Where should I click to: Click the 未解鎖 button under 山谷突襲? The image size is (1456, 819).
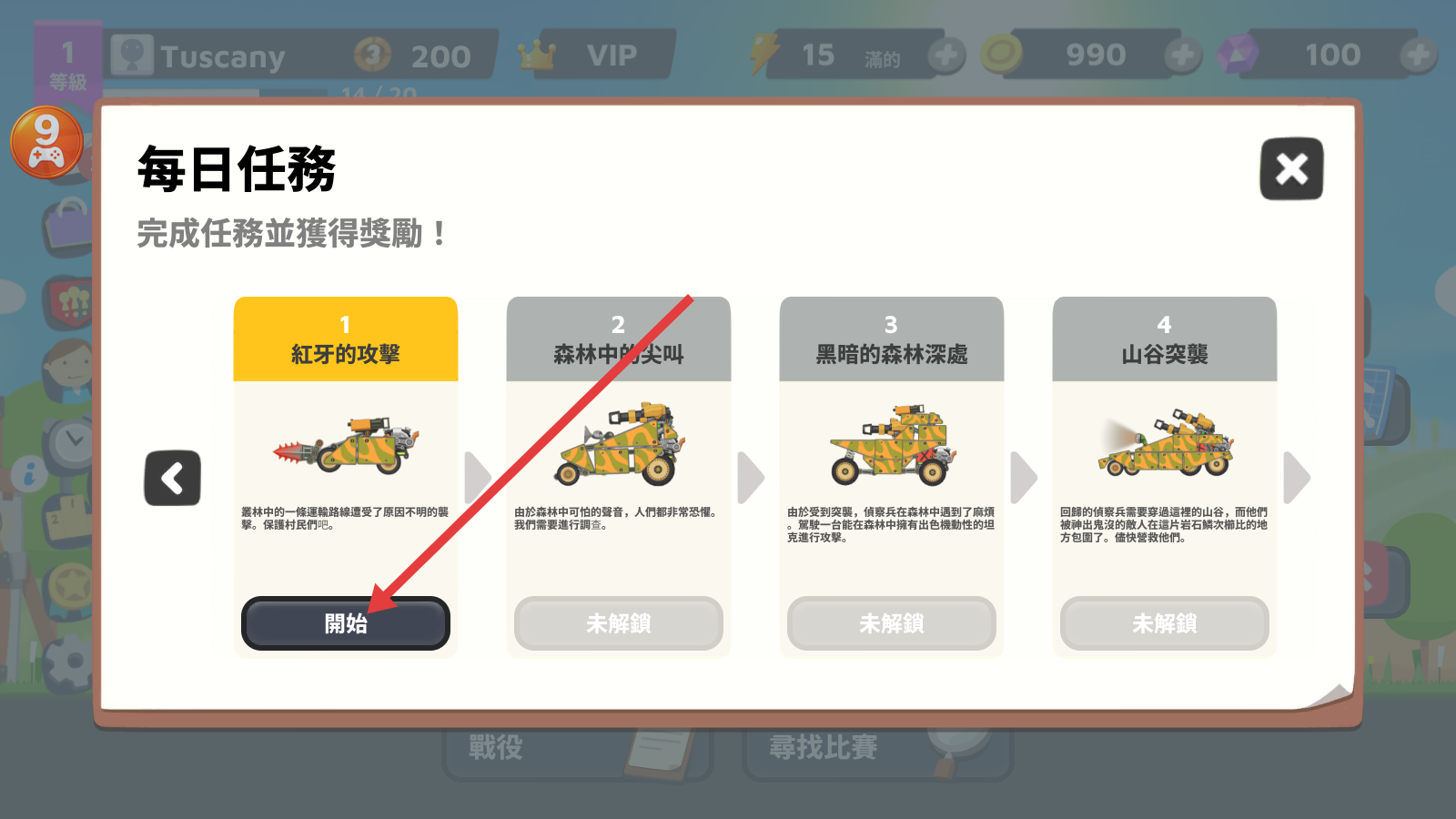(x=1165, y=623)
